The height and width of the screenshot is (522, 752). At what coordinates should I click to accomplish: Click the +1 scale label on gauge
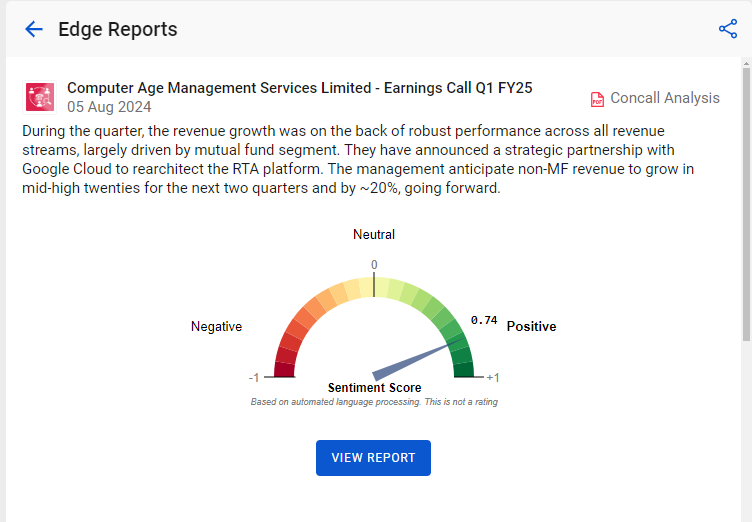[493, 378]
